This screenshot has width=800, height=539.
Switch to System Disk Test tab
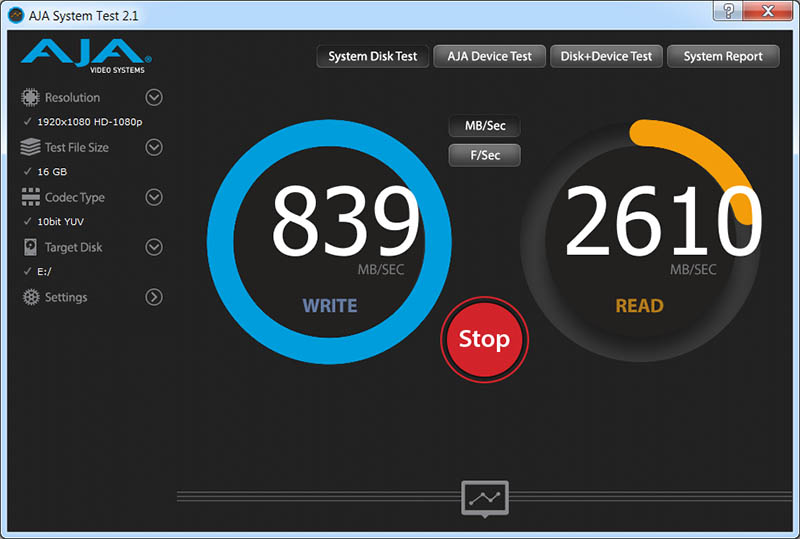coord(372,56)
